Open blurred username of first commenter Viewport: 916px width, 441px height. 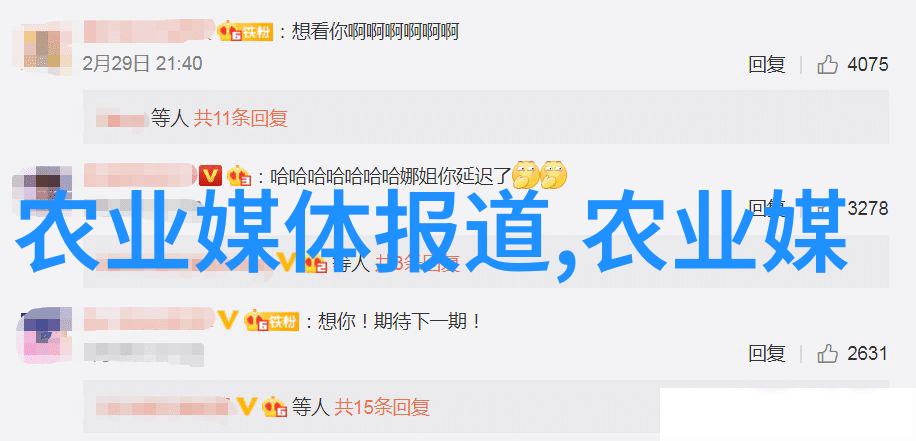coord(150,31)
